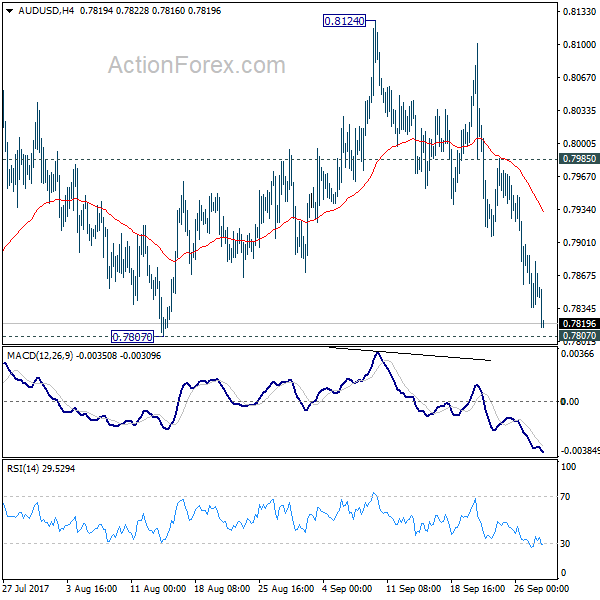
Task: Click the 11 Aug 00:00 time axis label
Action: (158, 588)
